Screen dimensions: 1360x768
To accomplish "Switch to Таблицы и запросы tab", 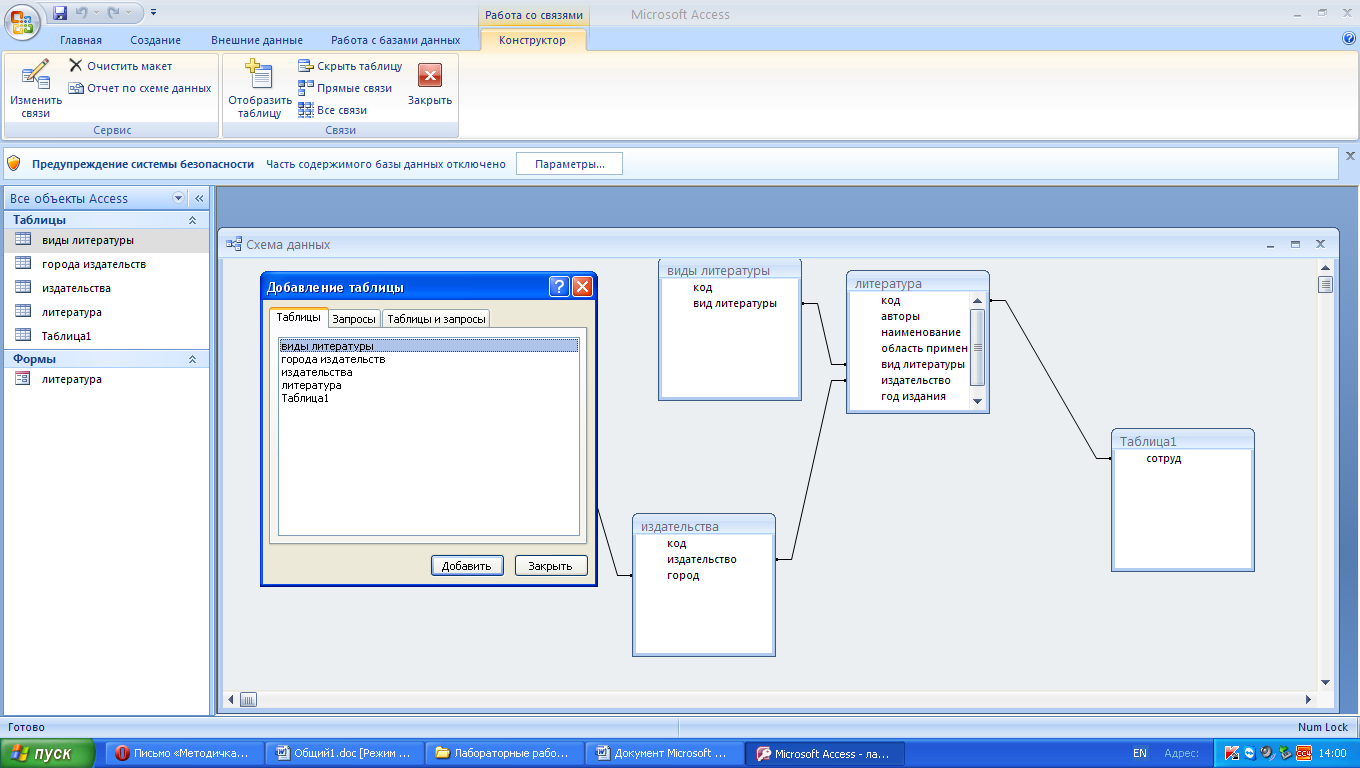I will click(x=436, y=319).
